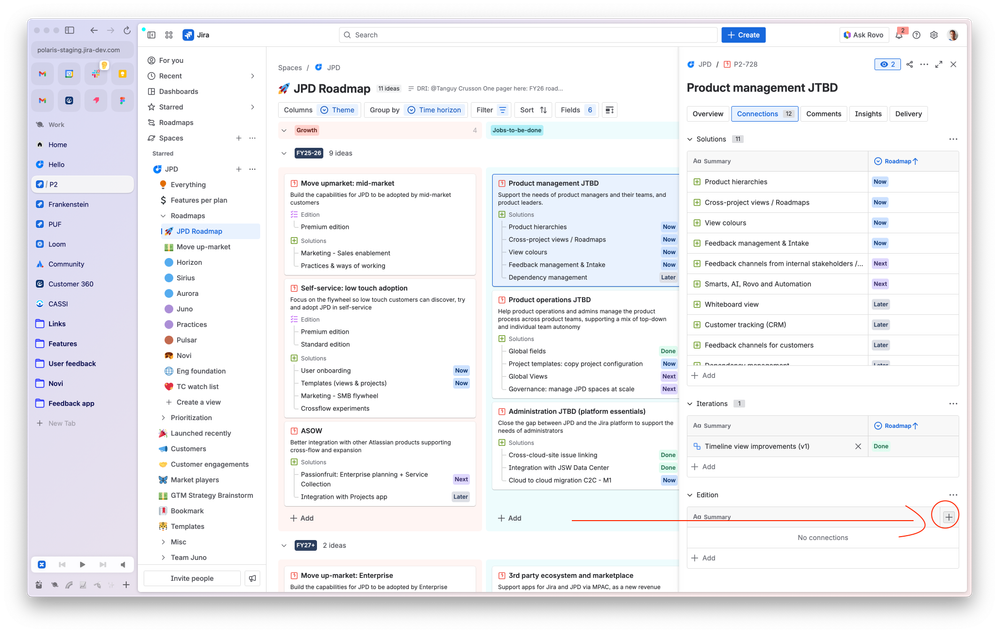Collapse the Solutions section in panel
This screenshot has width=999, height=633.
[x=690, y=139]
